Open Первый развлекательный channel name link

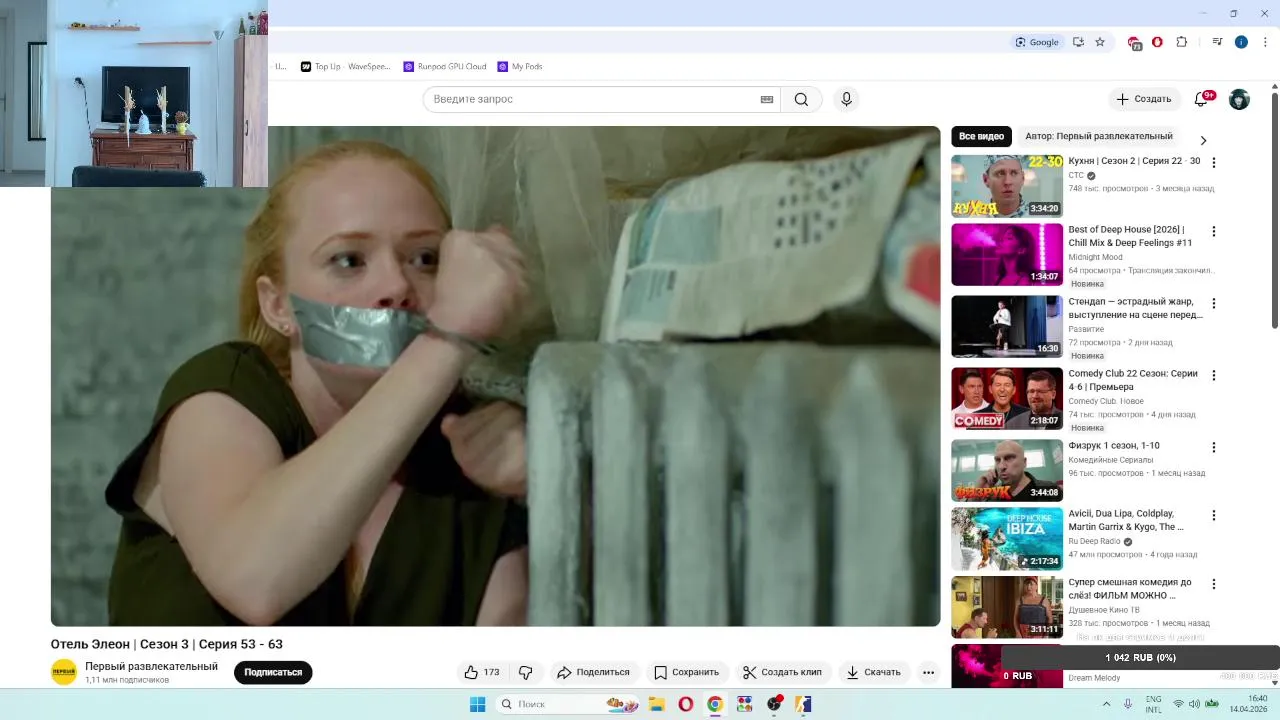151,666
